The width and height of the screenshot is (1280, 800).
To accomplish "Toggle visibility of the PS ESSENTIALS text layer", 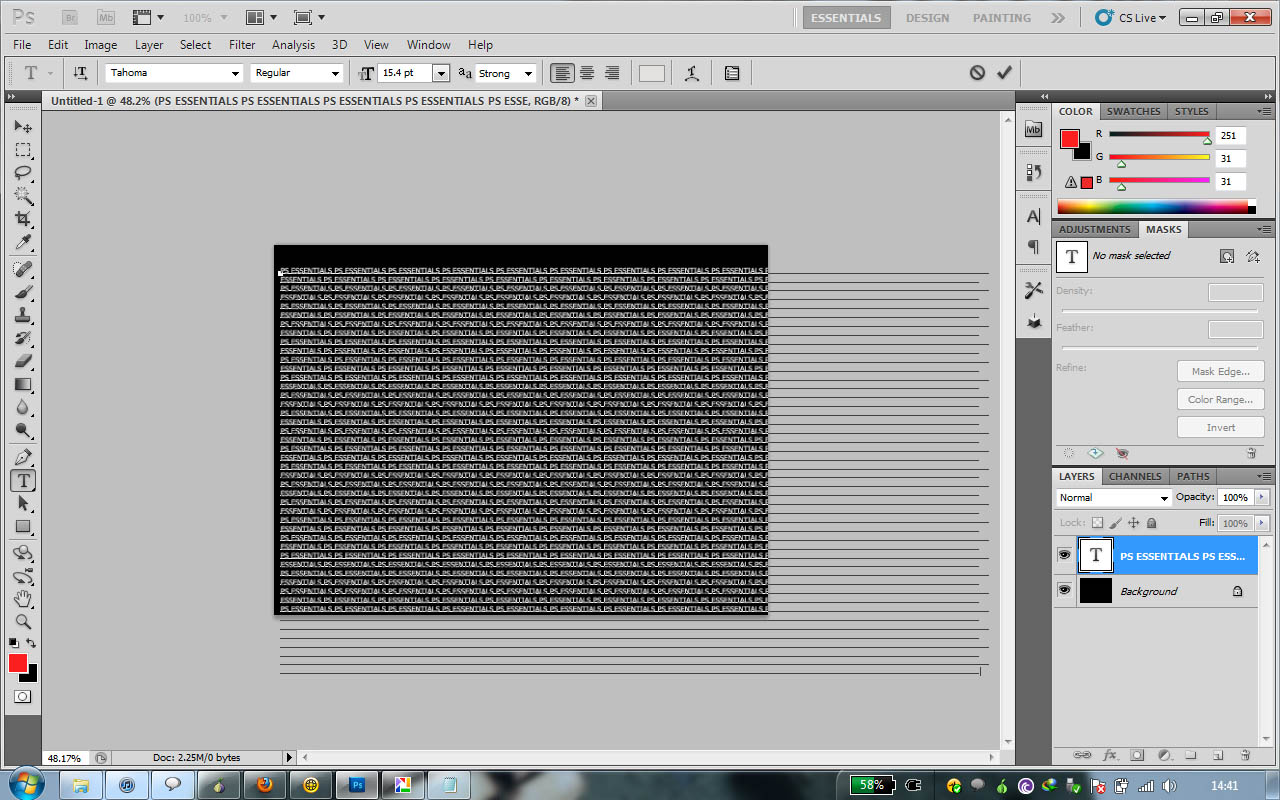I will pyautogui.click(x=1064, y=555).
